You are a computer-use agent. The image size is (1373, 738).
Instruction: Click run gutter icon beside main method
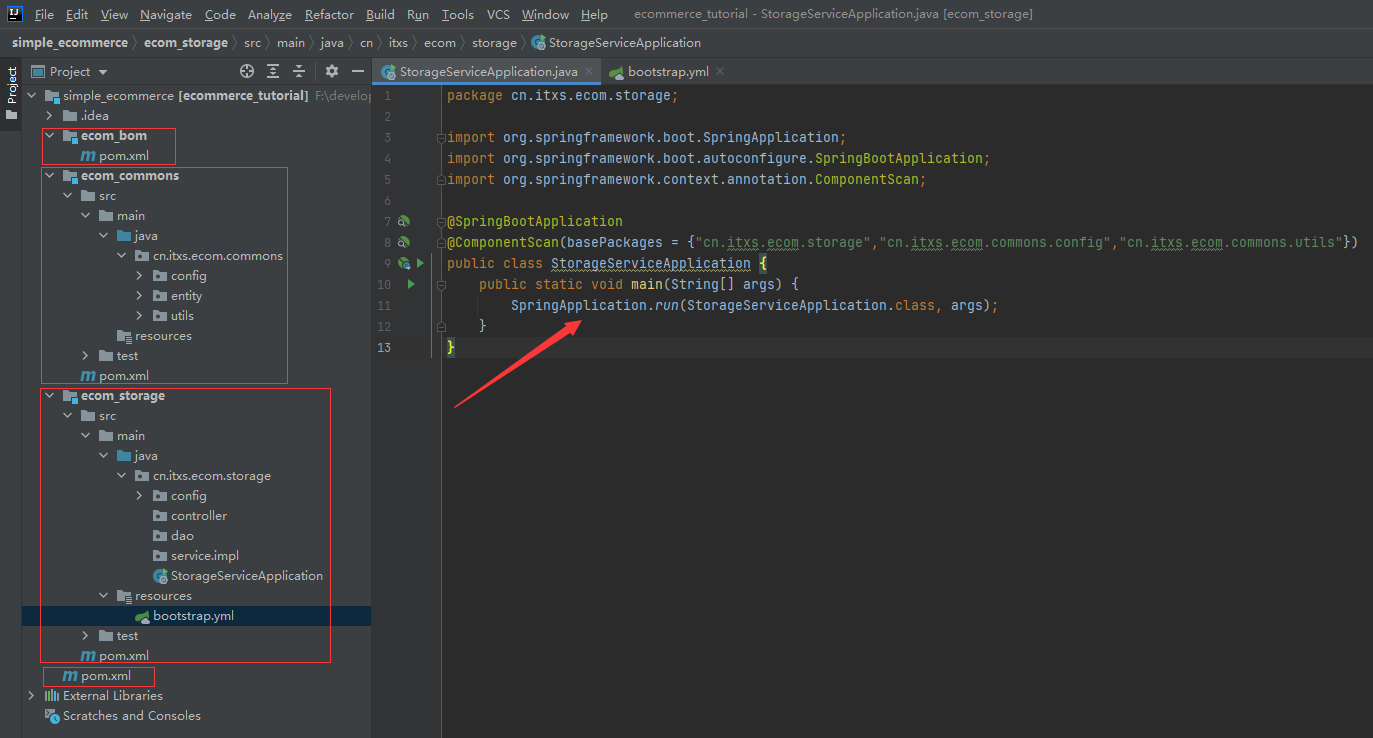click(x=410, y=284)
